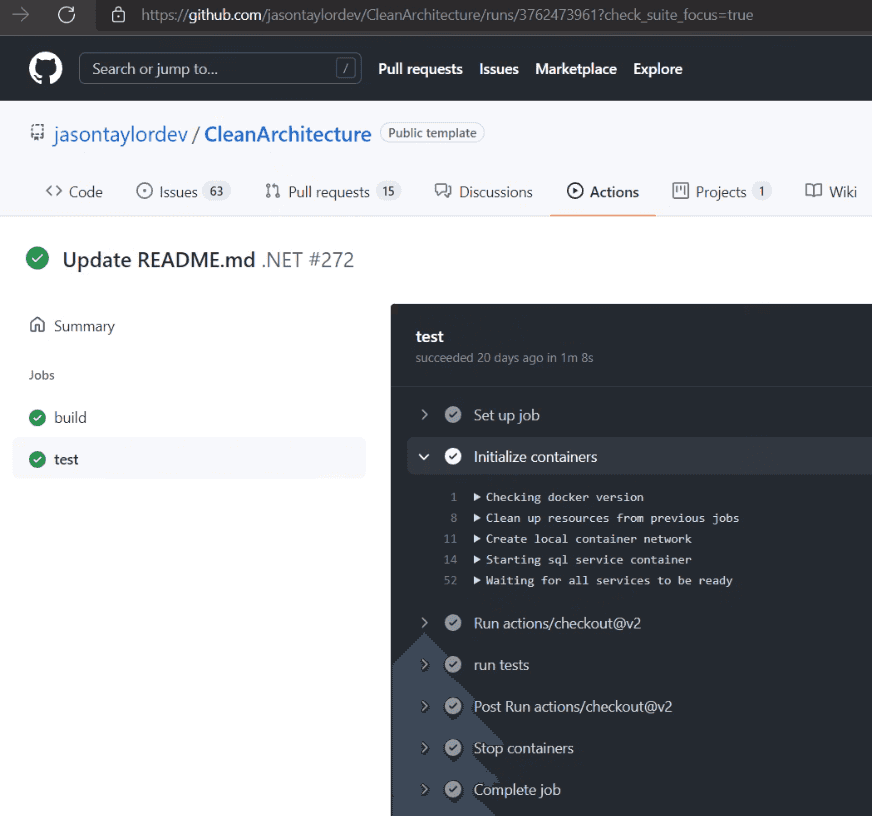
Task: Collapse the Initialize containers step
Action: point(424,457)
